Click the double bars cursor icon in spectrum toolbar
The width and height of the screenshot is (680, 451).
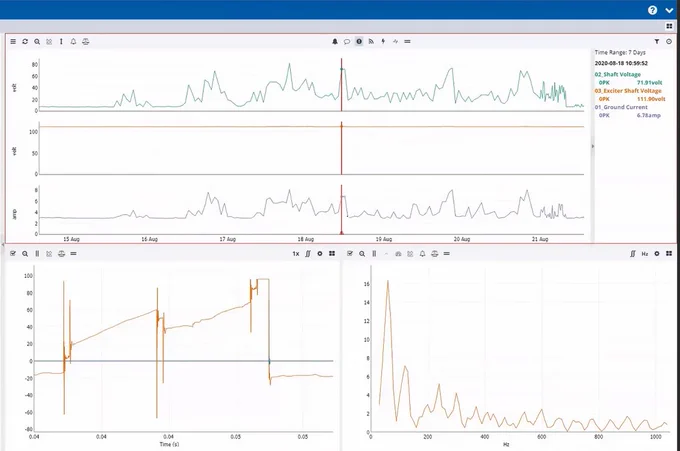pos(374,254)
